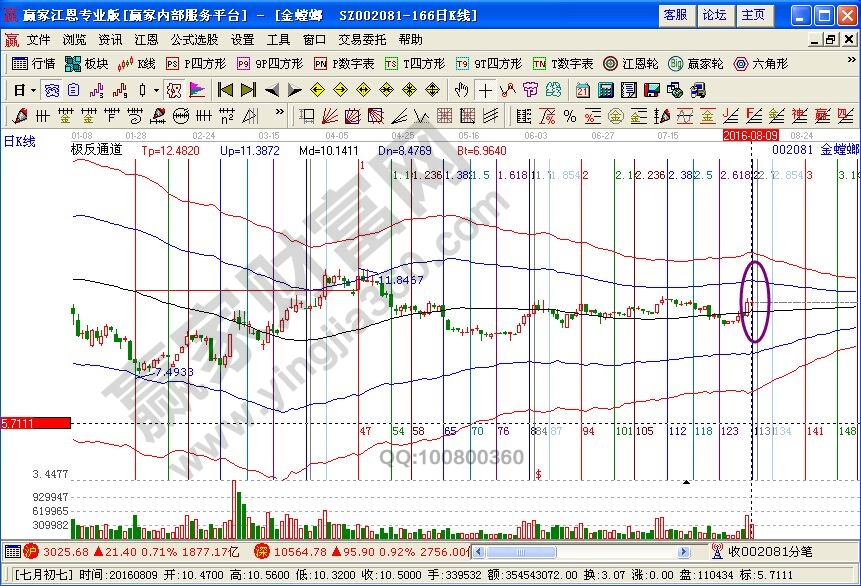861x586 pixels.
Task: Open the 行情 market quotes view
Action: 32,63
